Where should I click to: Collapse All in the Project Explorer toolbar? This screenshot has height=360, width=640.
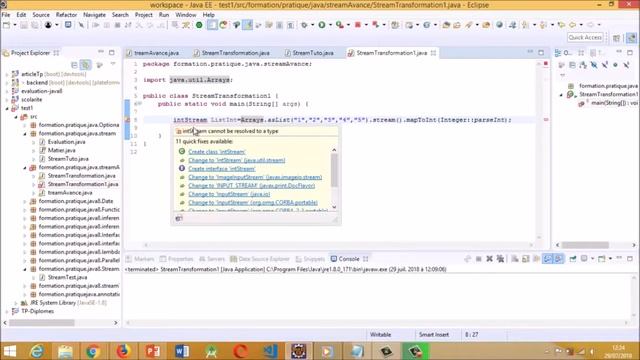coord(74,64)
